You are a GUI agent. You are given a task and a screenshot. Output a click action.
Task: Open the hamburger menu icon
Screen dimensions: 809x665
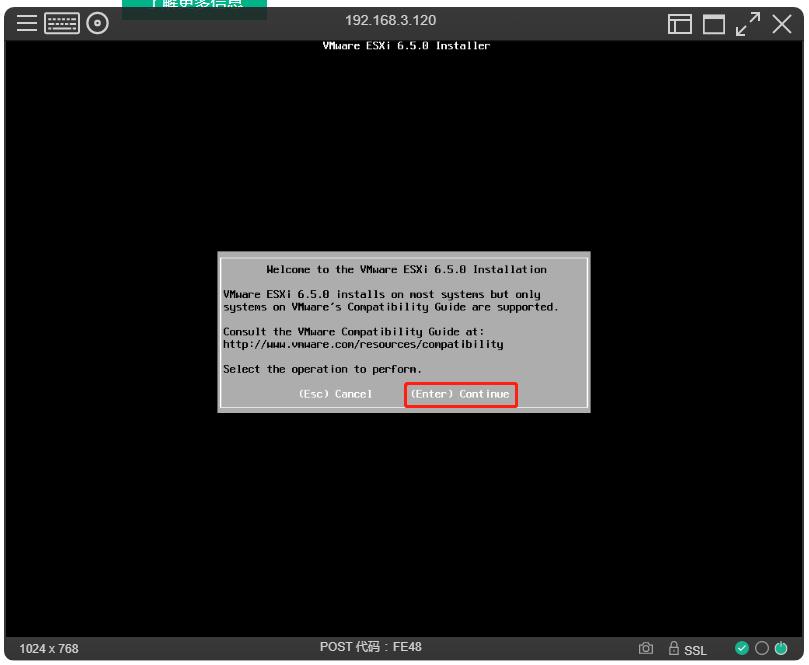[27, 23]
